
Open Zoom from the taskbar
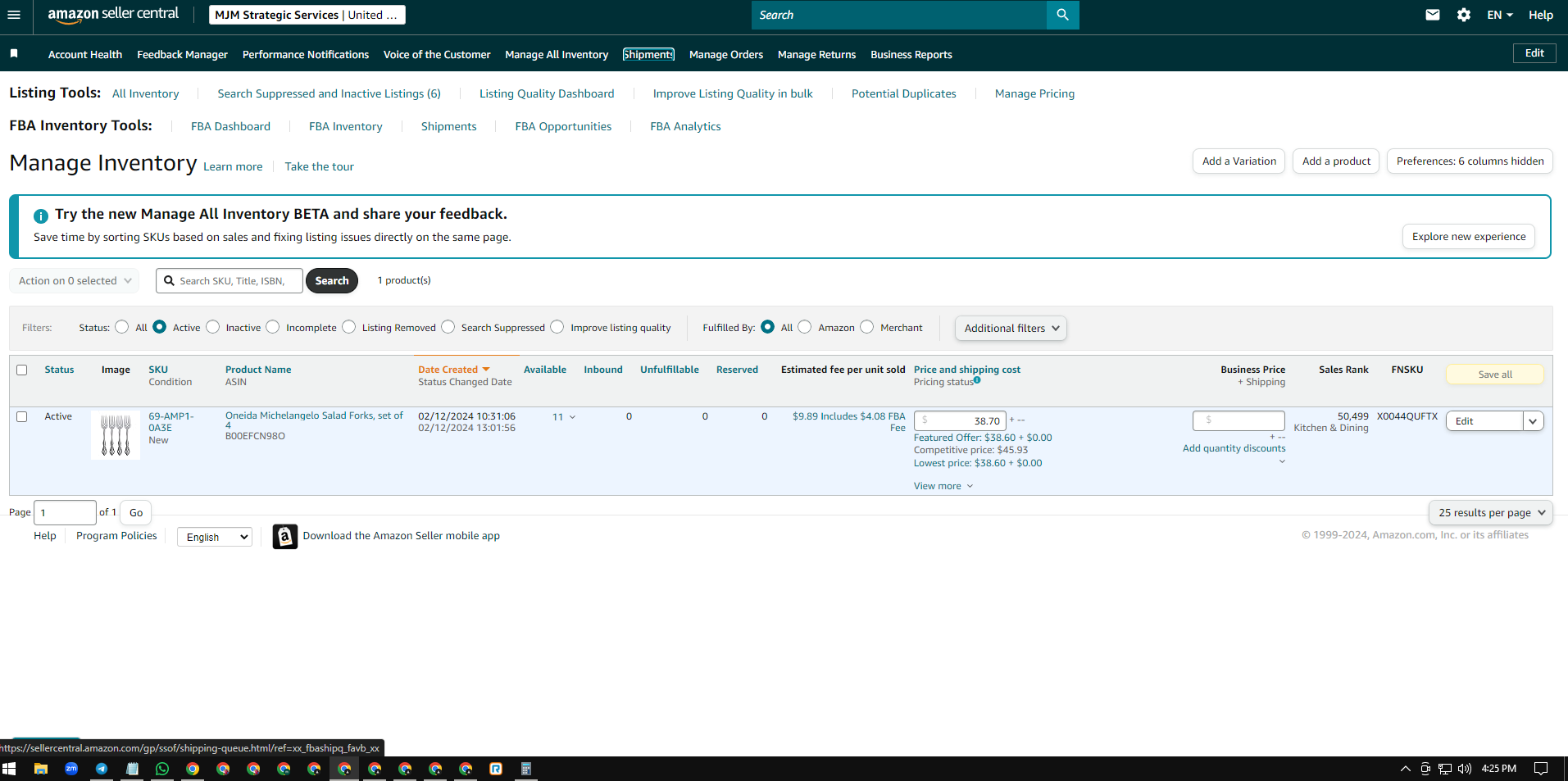(71, 769)
